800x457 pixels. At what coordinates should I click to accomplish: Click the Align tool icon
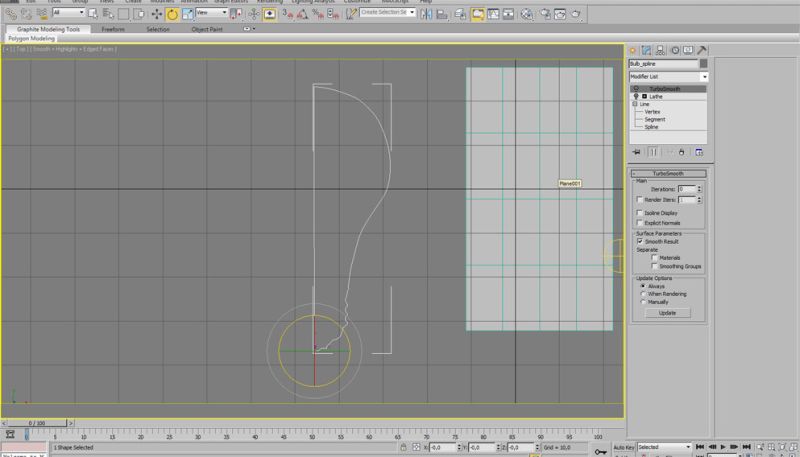pos(442,14)
